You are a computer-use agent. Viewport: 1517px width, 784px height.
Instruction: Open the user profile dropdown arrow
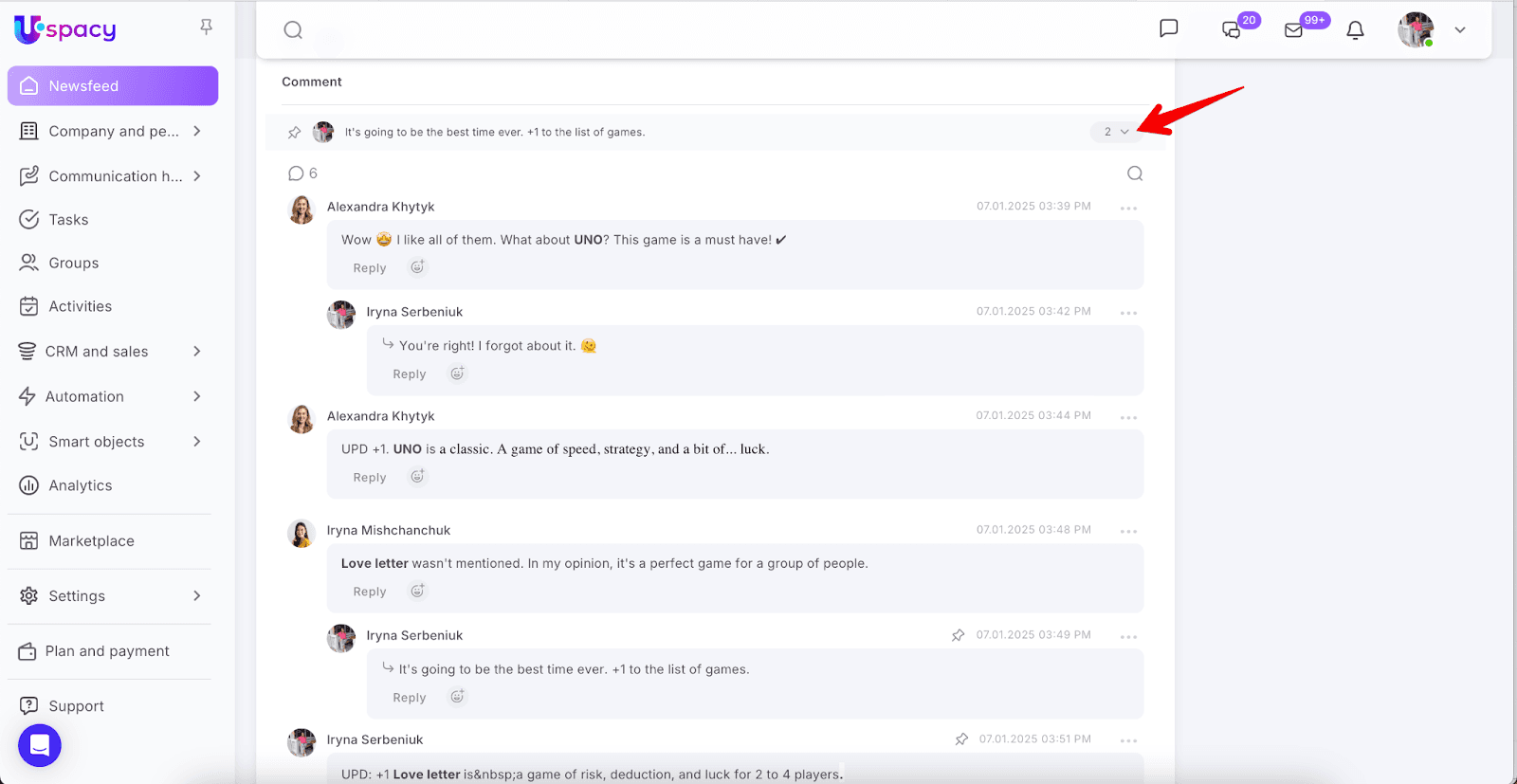(x=1460, y=30)
